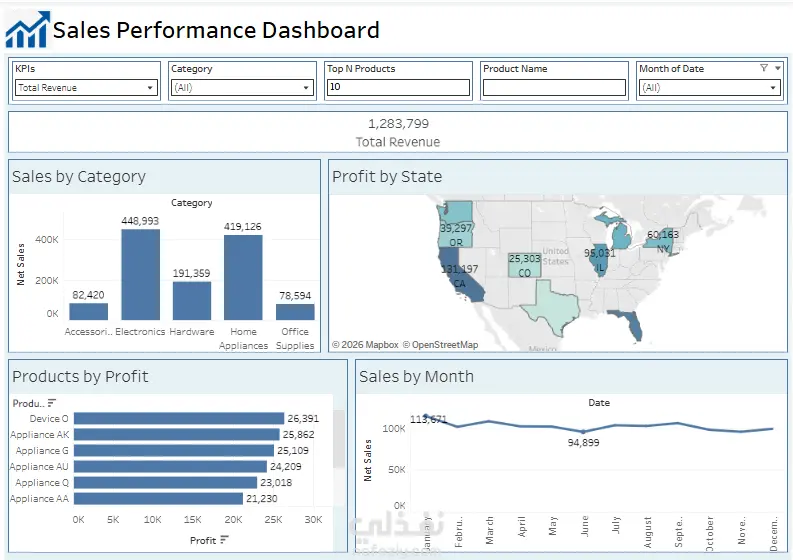Click the Product Name search field
The width and height of the screenshot is (793, 560).
tap(554, 87)
